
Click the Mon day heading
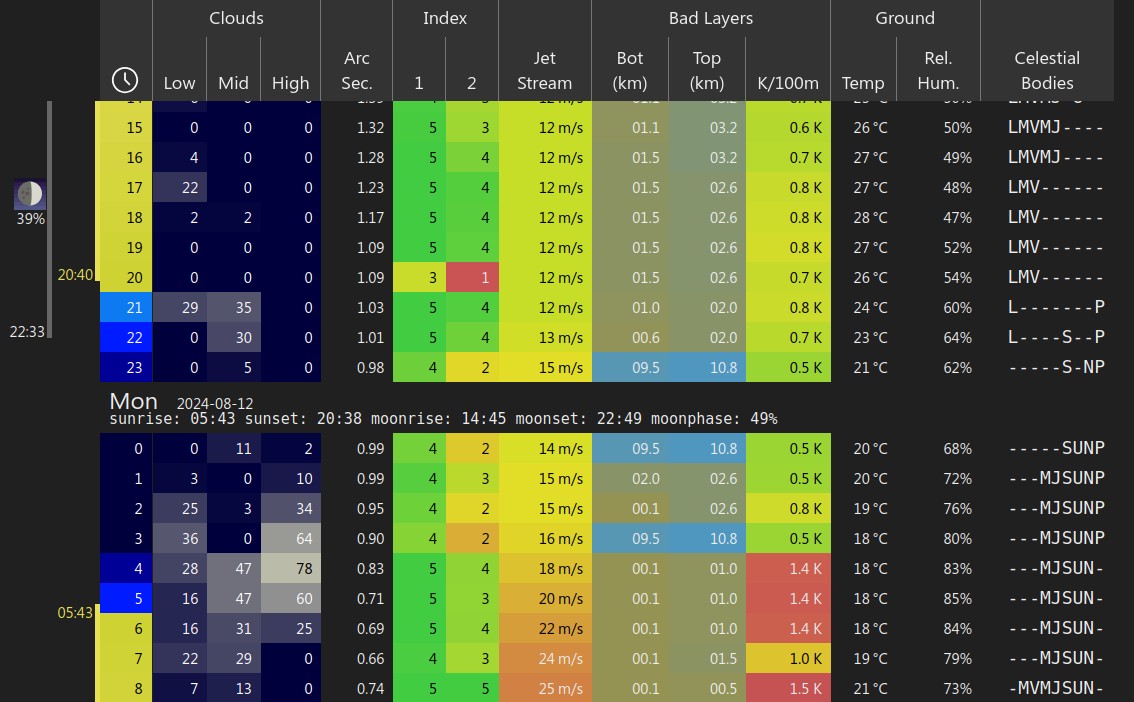pos(133,401)
